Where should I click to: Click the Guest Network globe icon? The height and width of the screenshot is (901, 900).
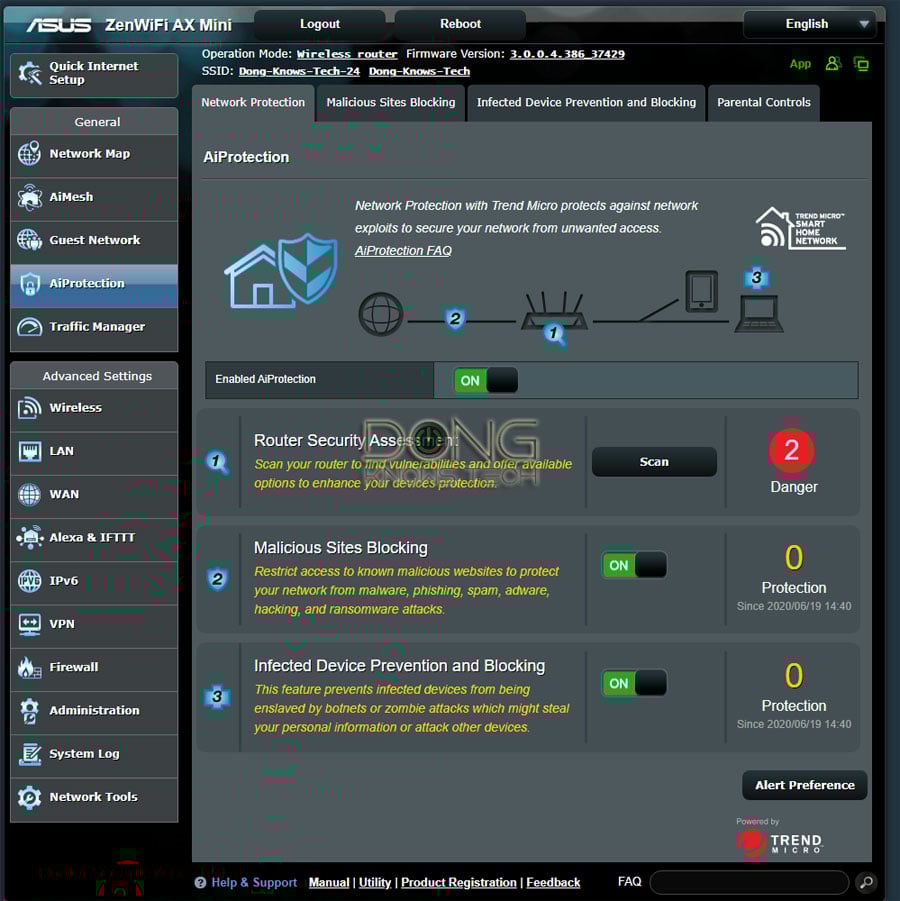pos(29,240)
